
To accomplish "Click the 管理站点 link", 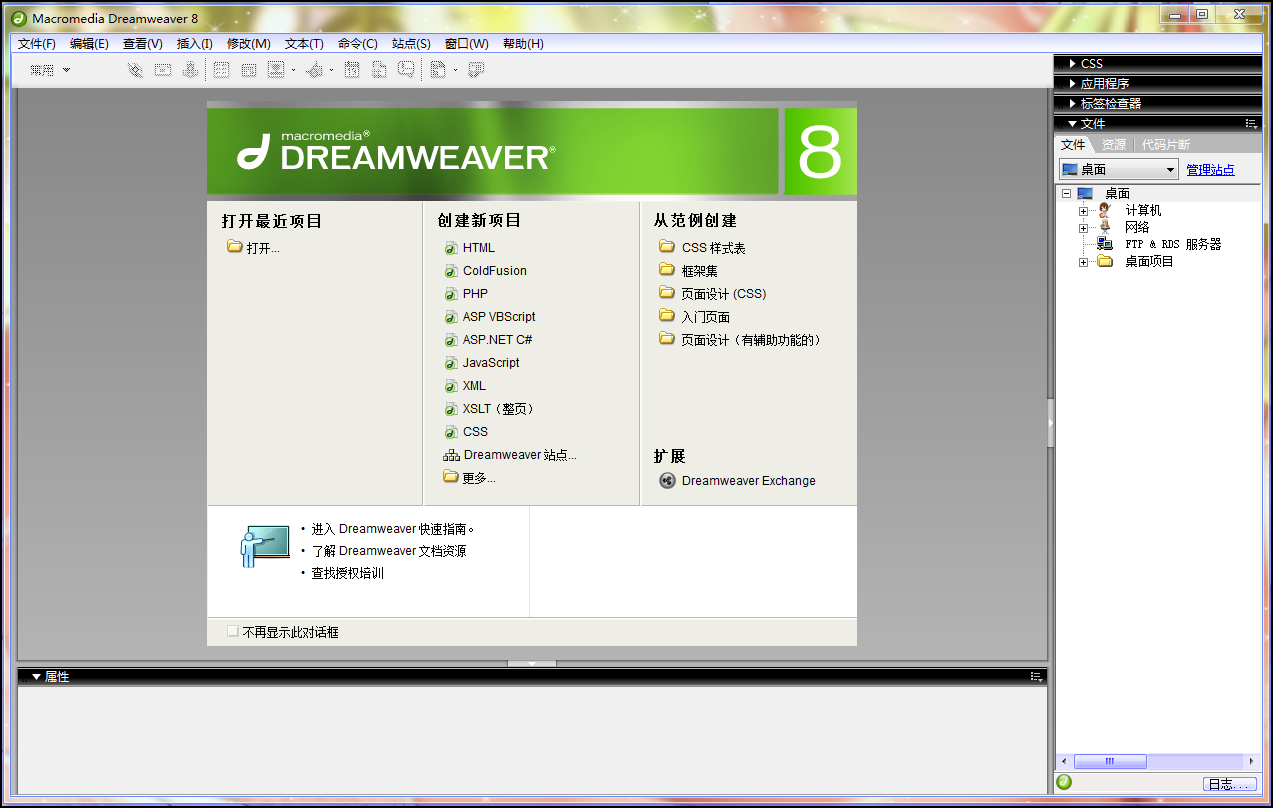I will click(x=1210, y=170).
